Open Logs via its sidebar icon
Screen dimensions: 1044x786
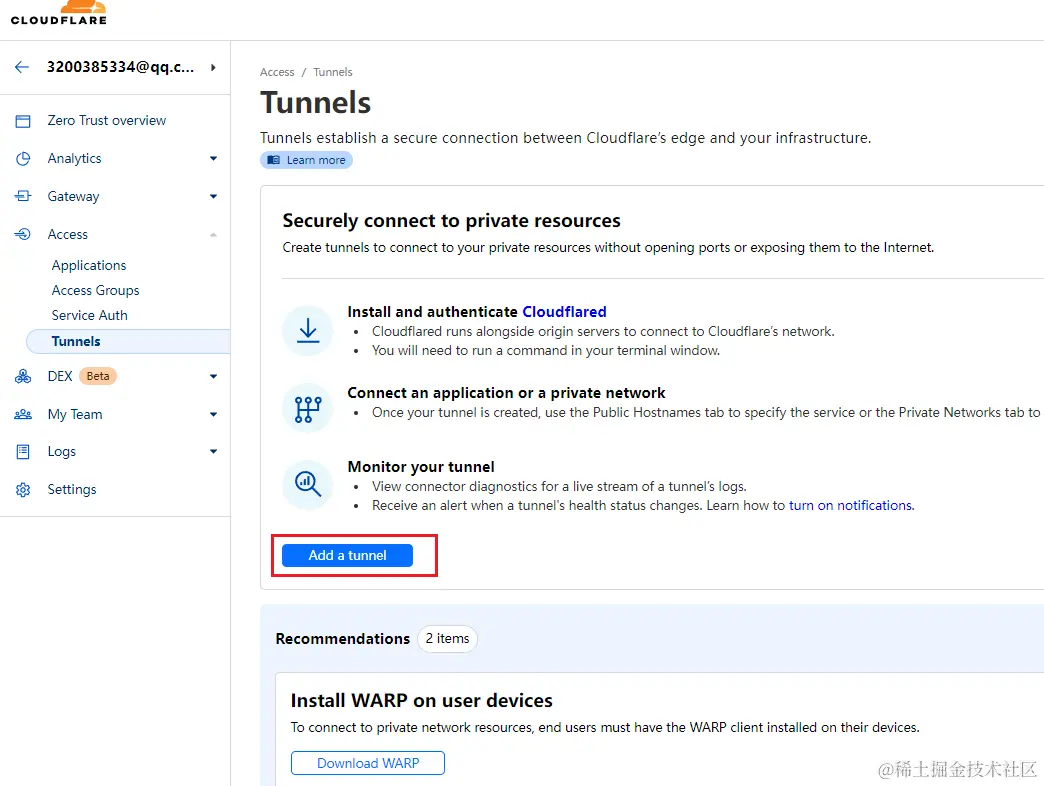(x=22, y=451)
